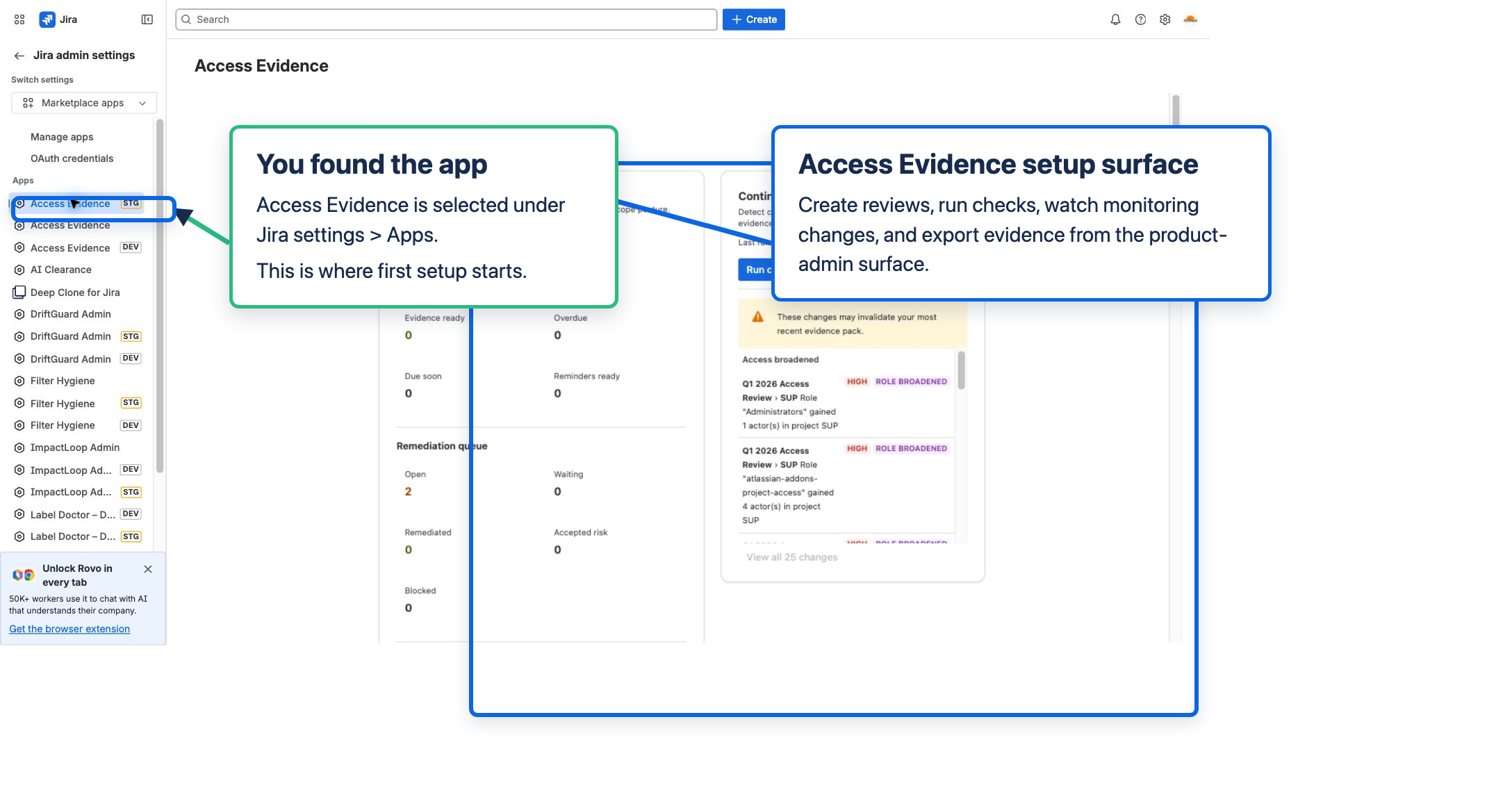The width and height of the screenshot is (1512, 806).
Task: Open DriftGuard Admin DEV
Action: (x=78, y=359)
